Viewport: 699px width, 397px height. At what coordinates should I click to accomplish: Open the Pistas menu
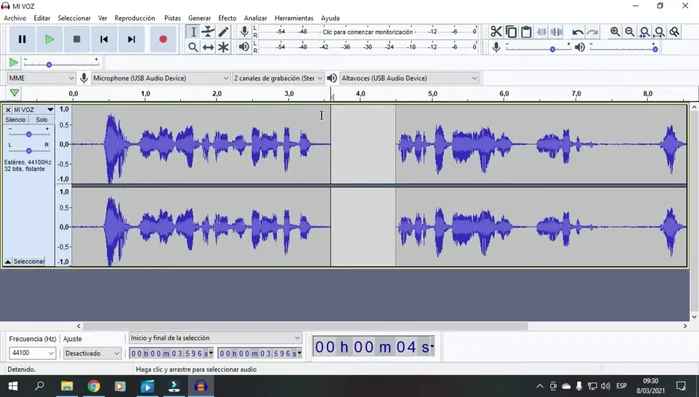click(x=172, y=18)
